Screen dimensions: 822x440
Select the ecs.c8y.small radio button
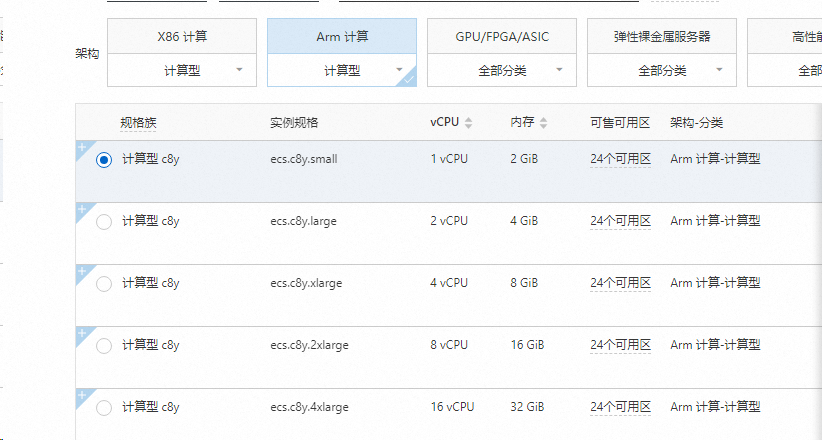(104, 160)
